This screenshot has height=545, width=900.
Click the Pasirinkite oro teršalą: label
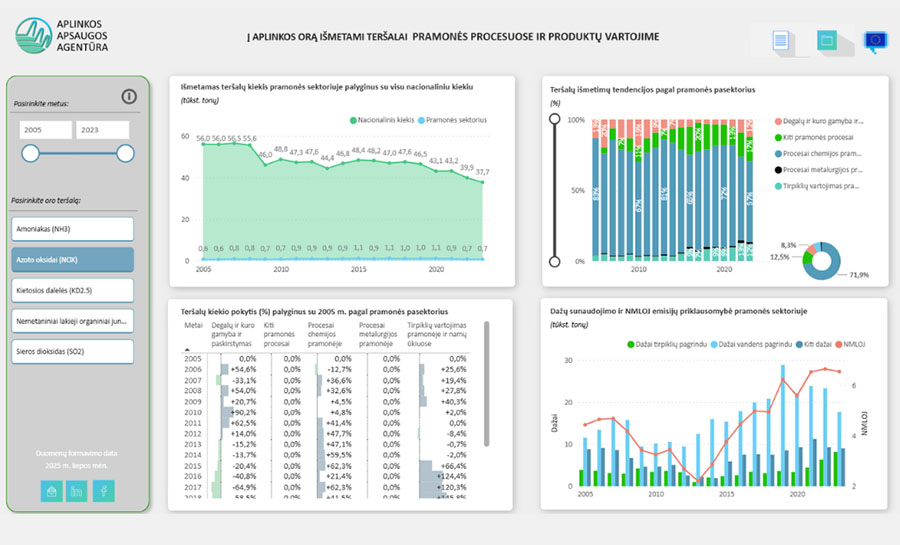click(46, 201)
